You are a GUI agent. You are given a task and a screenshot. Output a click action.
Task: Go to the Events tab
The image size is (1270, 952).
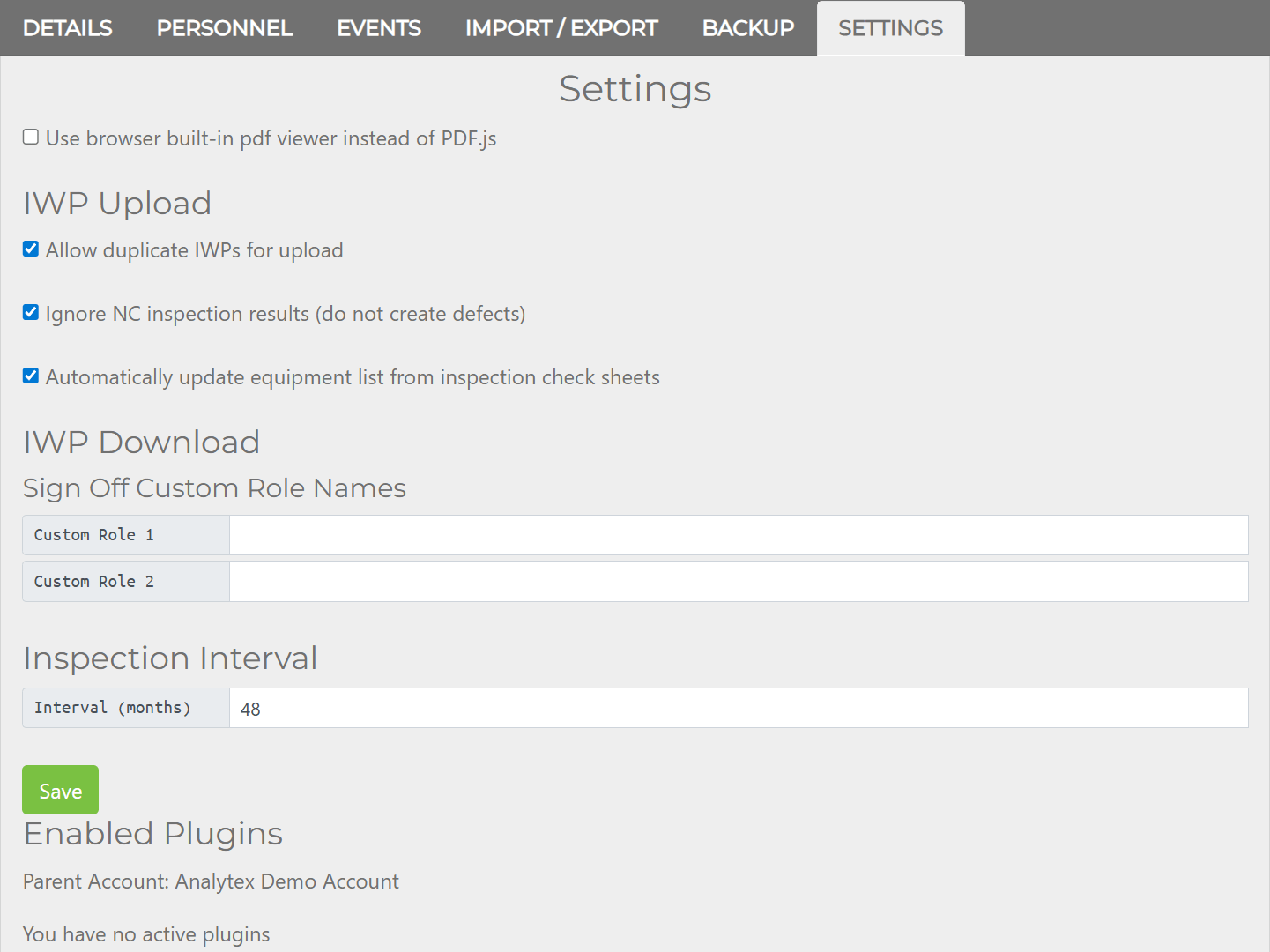[379, 28]
